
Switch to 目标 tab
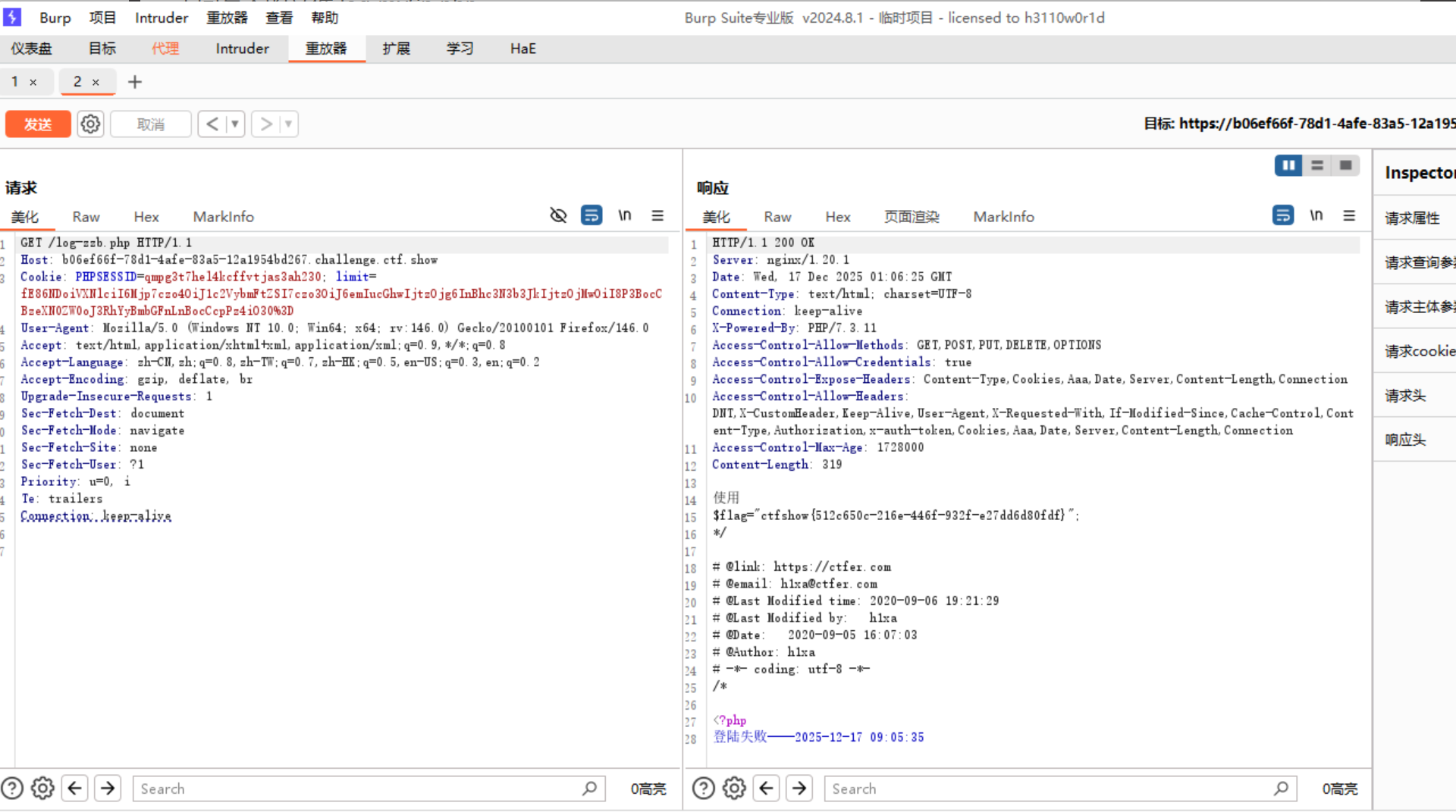point(102,49)
